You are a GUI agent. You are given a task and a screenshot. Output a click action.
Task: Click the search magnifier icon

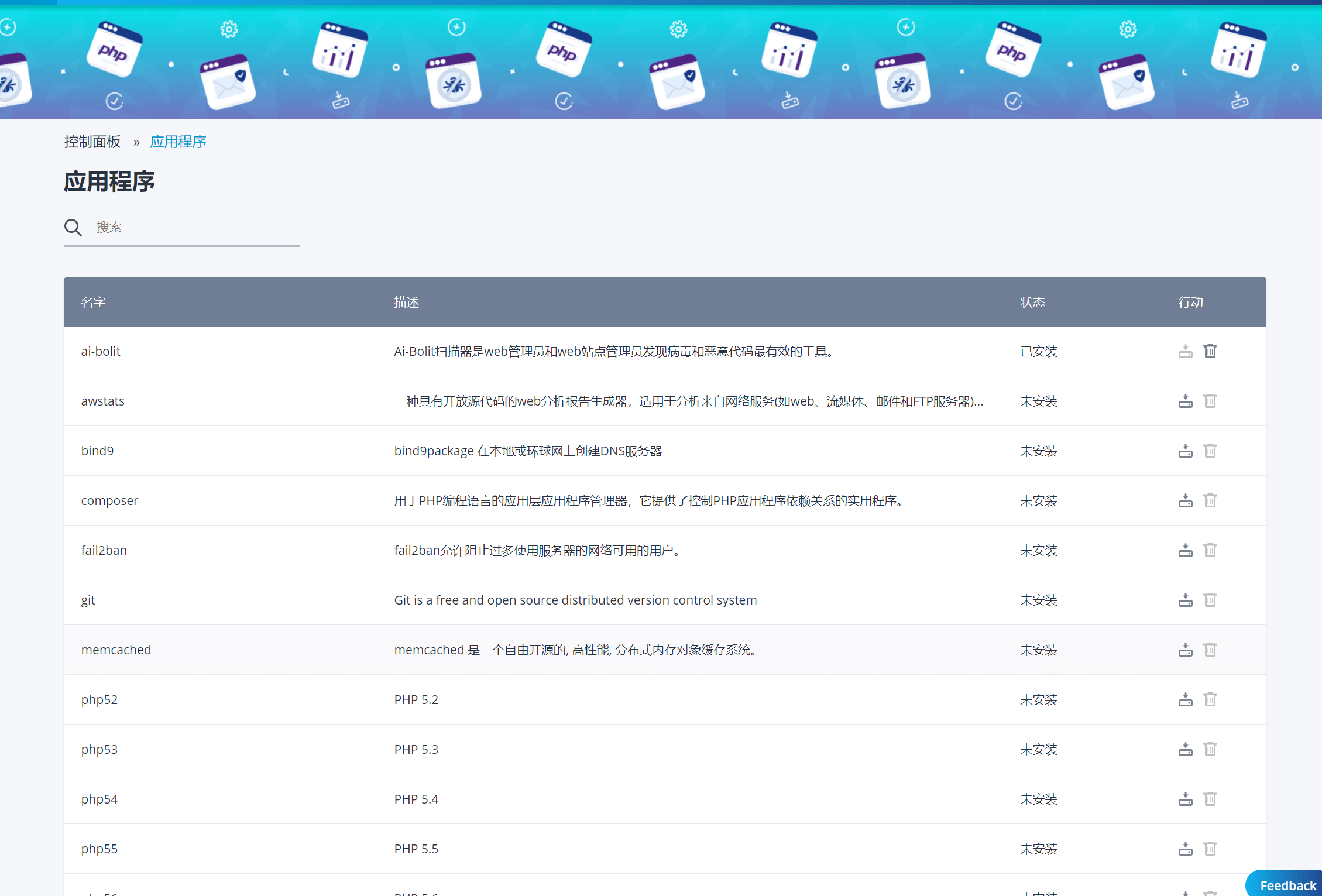coord(73,227)
